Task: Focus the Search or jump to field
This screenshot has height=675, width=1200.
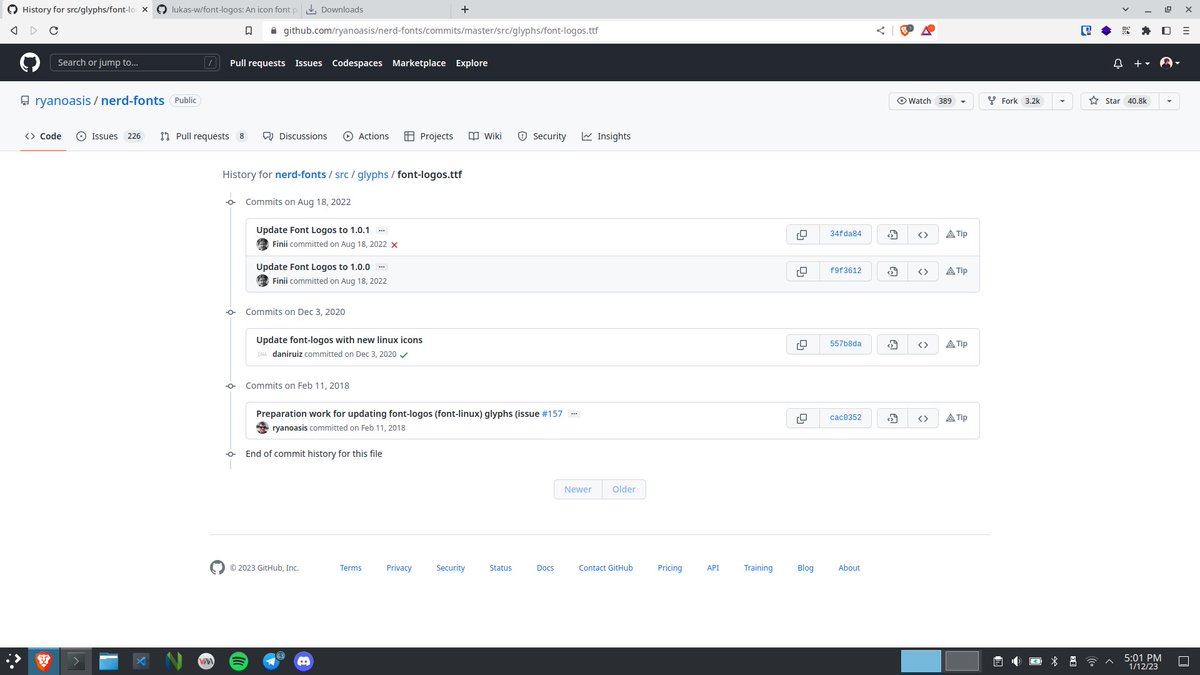Action: pyautogui.click(x=135, y=63)
